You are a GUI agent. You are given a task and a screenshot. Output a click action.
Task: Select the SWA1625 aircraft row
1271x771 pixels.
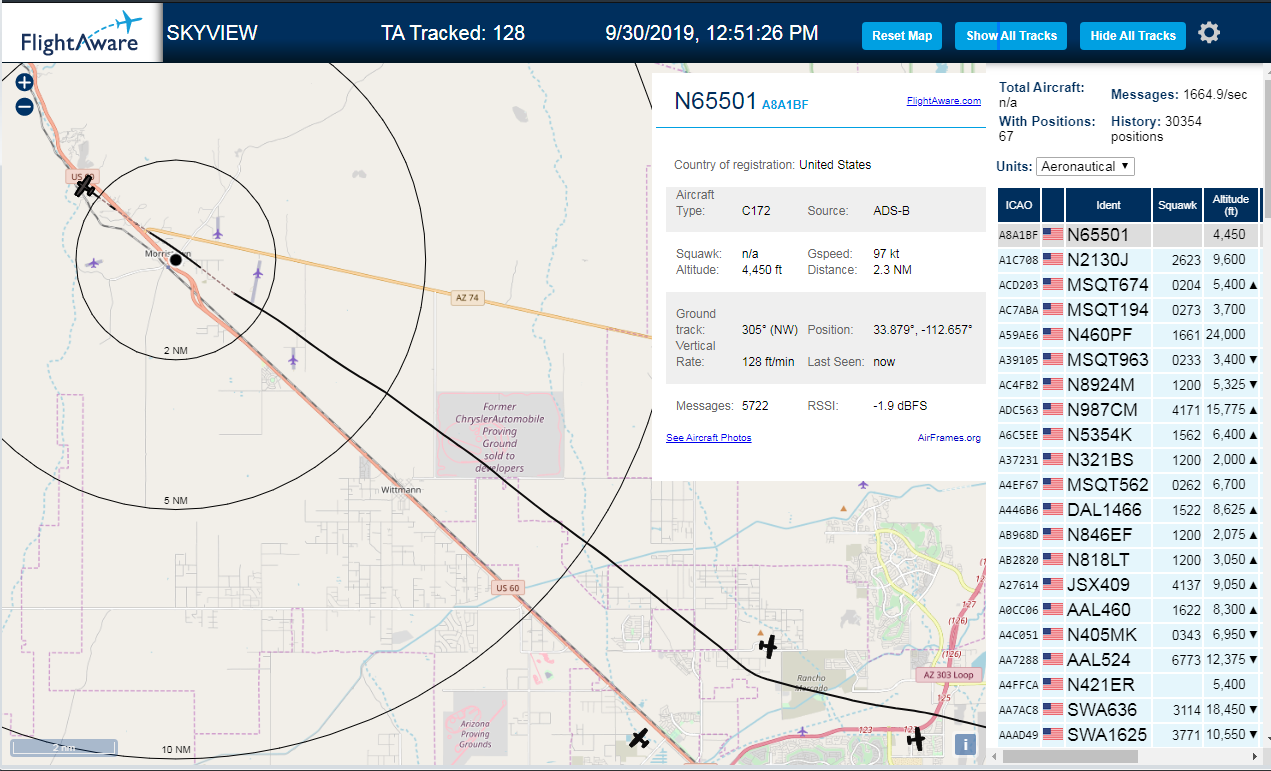click(1129, 735)
